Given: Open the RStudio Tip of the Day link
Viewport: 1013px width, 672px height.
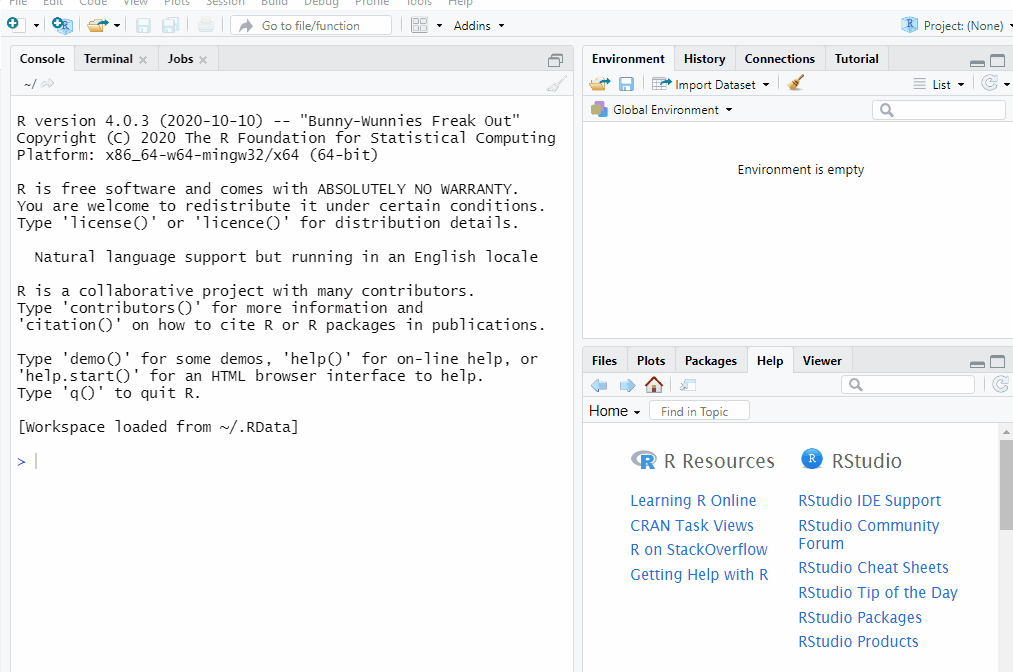Looking at the screenshot, I should [878, 593].
